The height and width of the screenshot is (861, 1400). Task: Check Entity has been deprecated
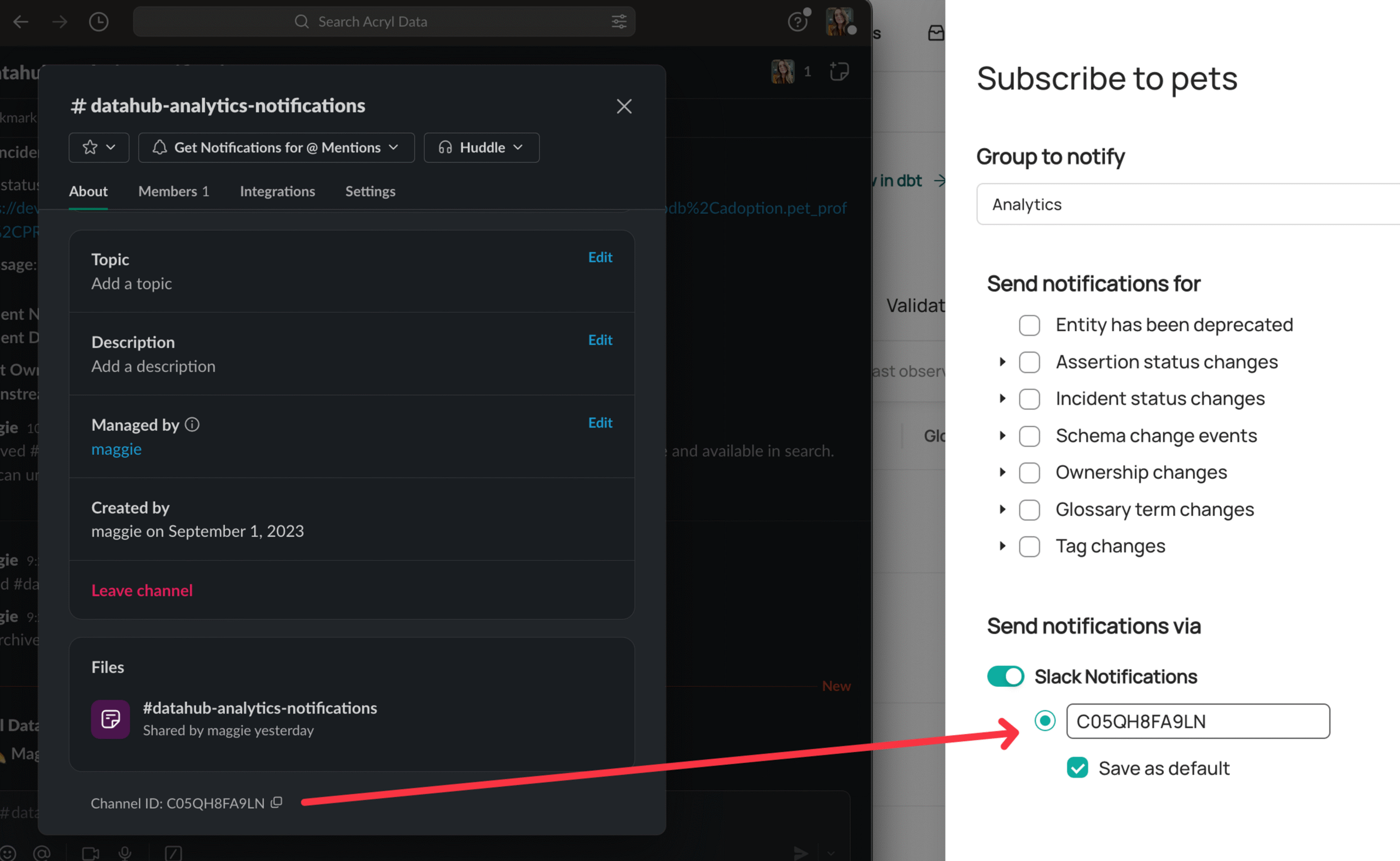tap(1029, 325)
